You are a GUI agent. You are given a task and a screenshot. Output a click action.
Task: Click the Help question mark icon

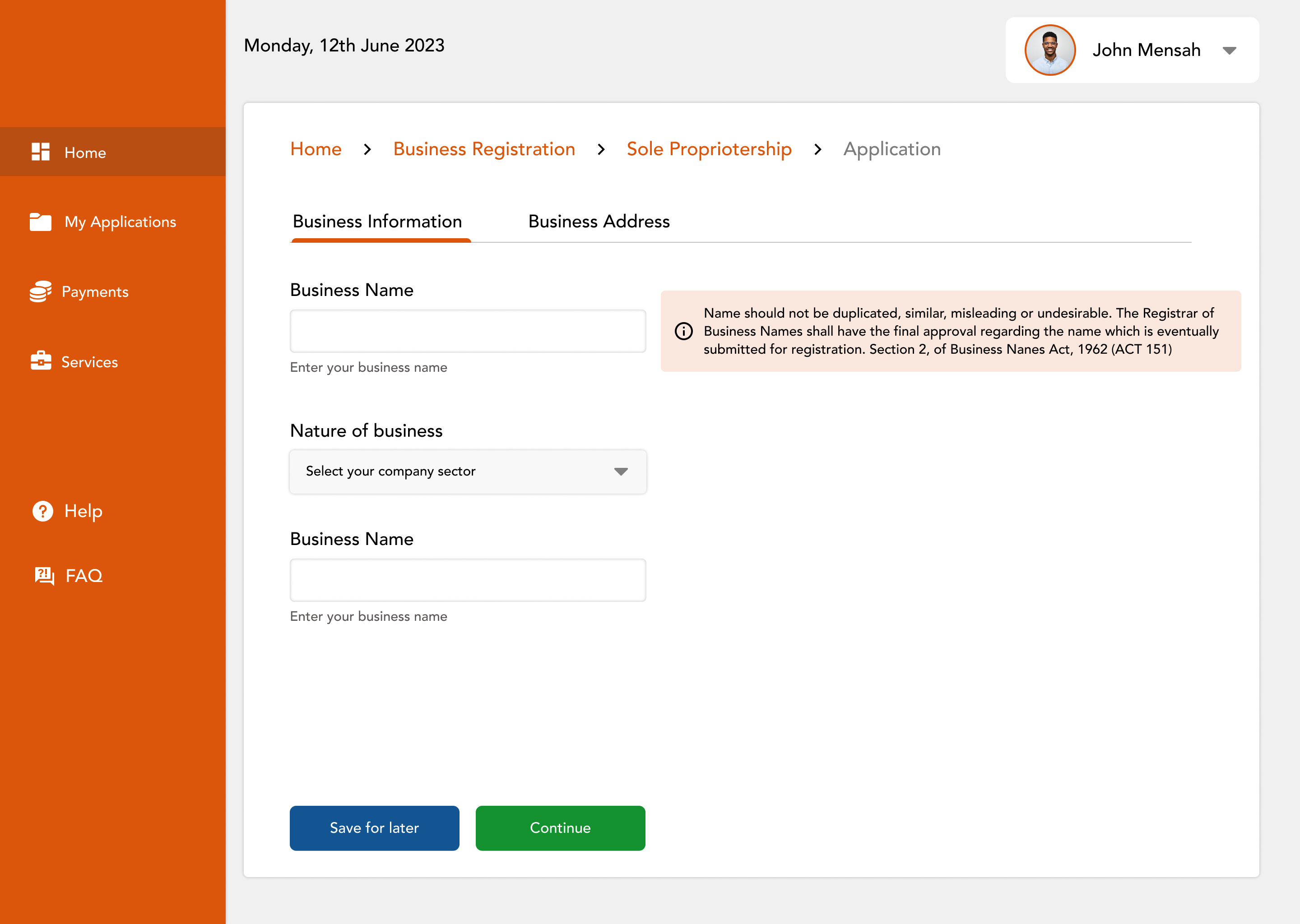pos(43,511)
